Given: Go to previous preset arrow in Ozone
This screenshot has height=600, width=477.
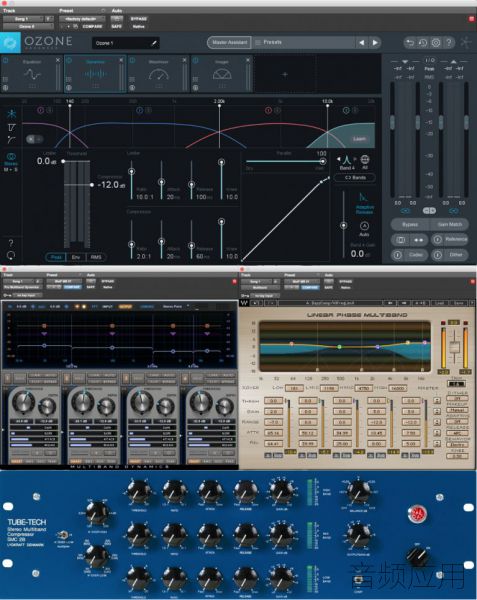Looking at the screenshot, I should pos(362,42).
